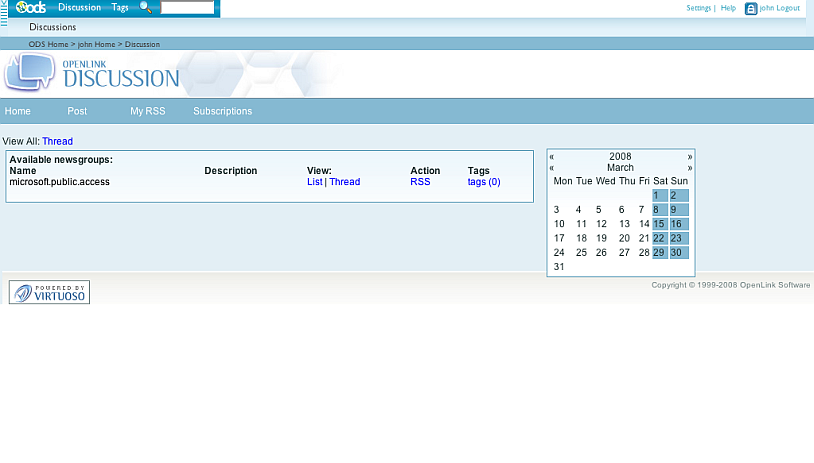
Task: Click the OpenLink Discussion speech bubble logo
Action: (x=30, y=73)
